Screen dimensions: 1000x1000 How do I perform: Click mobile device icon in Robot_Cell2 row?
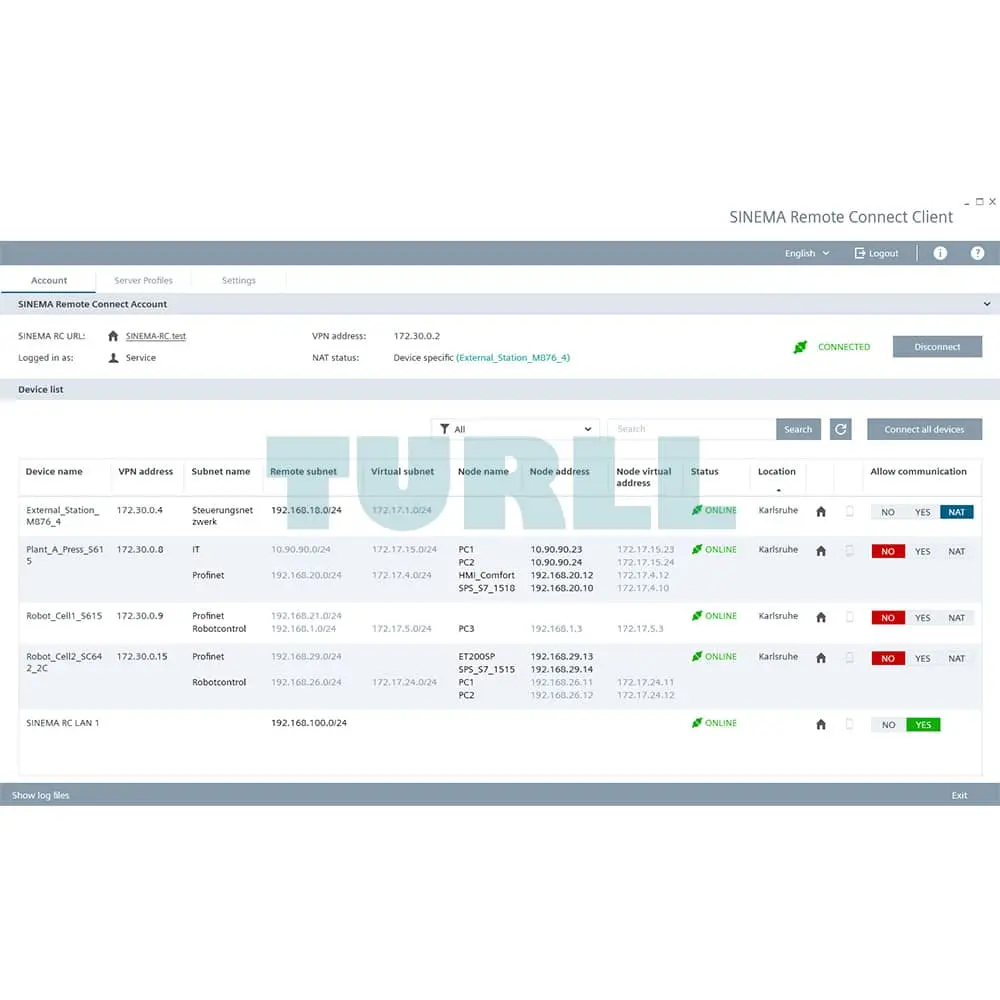(x=849, y=658)
